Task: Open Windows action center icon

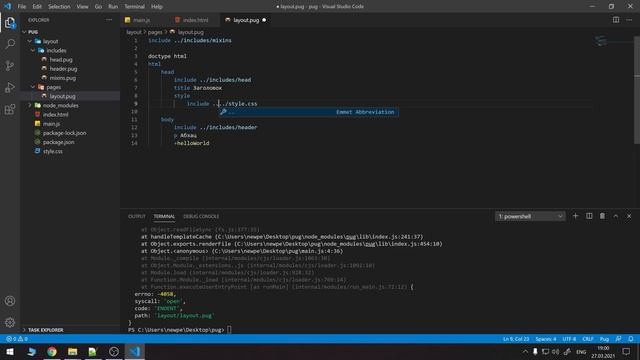Action: [x=626, y=351]
